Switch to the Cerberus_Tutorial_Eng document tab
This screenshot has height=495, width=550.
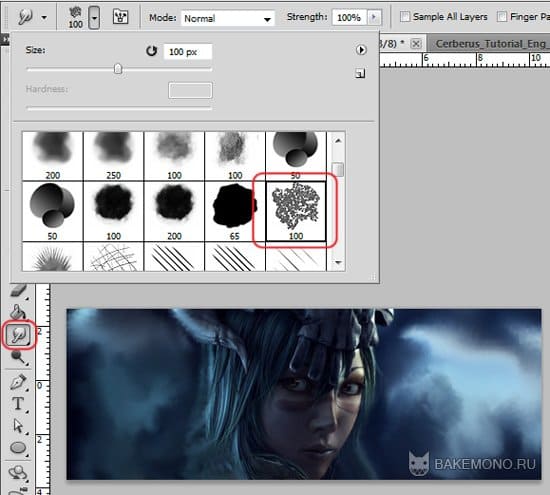click(489, 44)
